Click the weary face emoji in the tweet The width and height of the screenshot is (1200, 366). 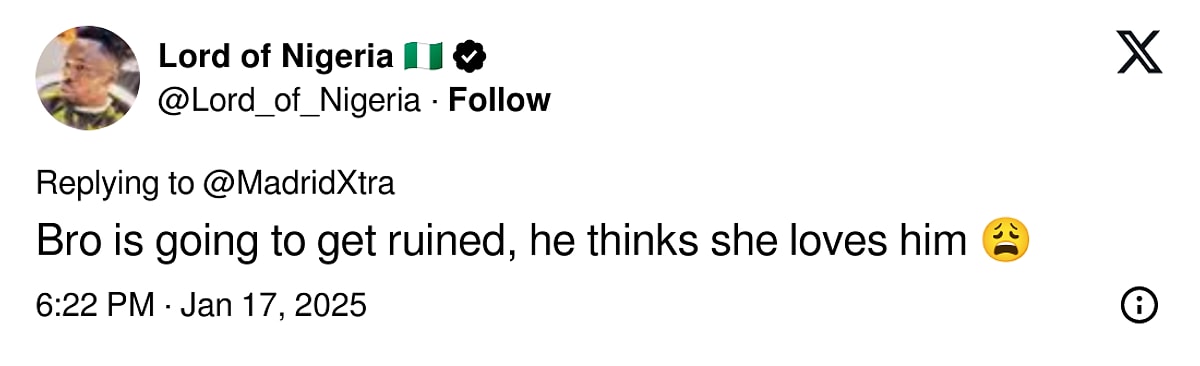pyautogui.click(x=1006, y=242)
